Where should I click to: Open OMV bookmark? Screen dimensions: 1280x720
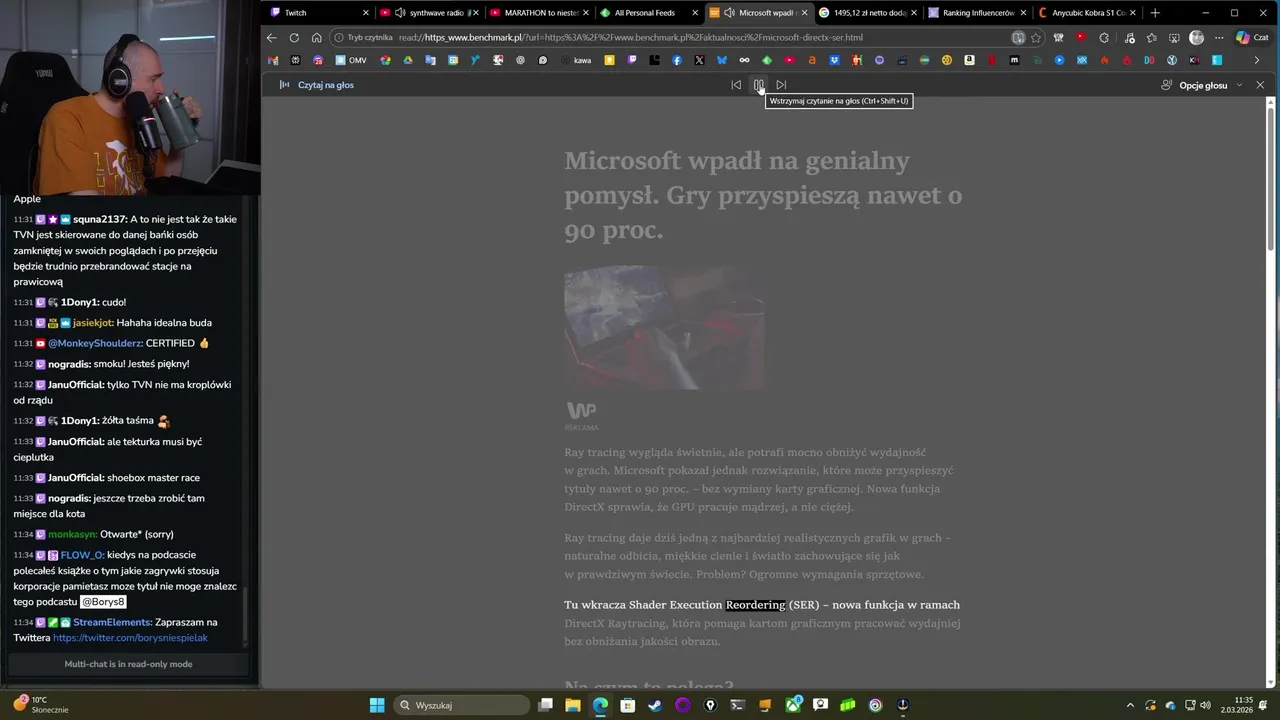tap(350, 60)
